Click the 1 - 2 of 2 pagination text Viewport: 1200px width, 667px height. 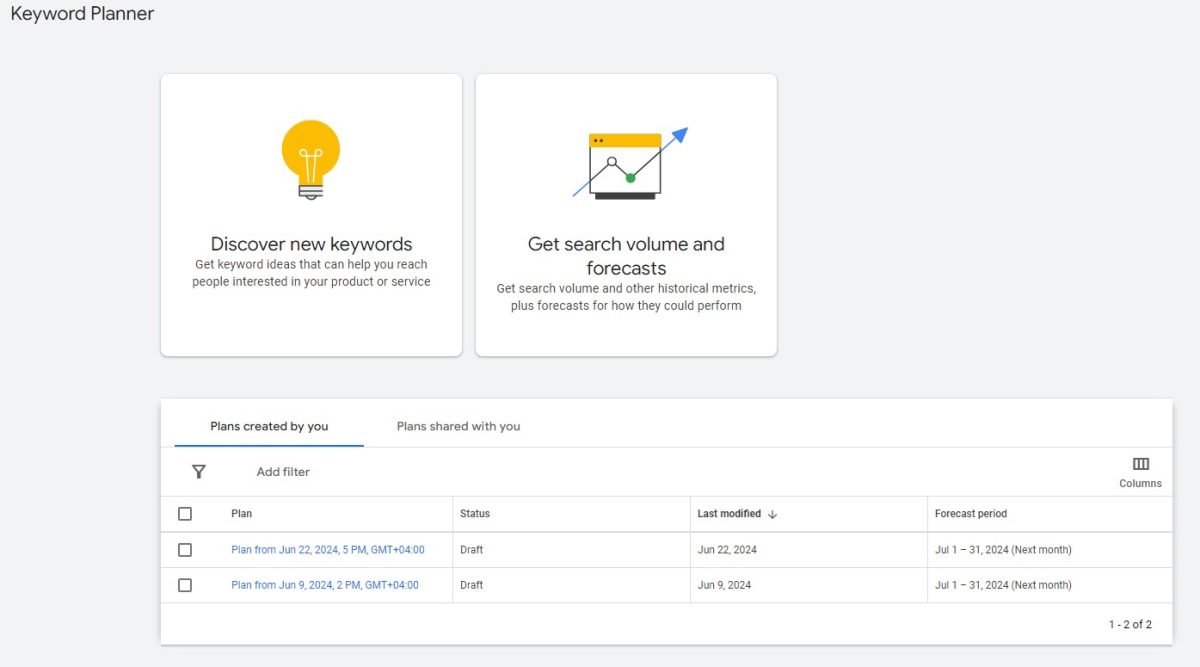(1130, 624)
